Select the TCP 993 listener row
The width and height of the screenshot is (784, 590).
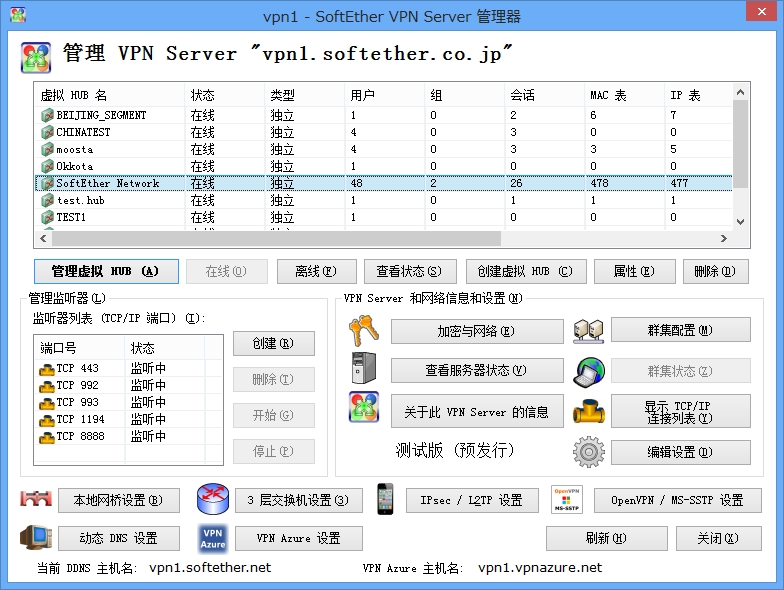click(x=128, y=402)
